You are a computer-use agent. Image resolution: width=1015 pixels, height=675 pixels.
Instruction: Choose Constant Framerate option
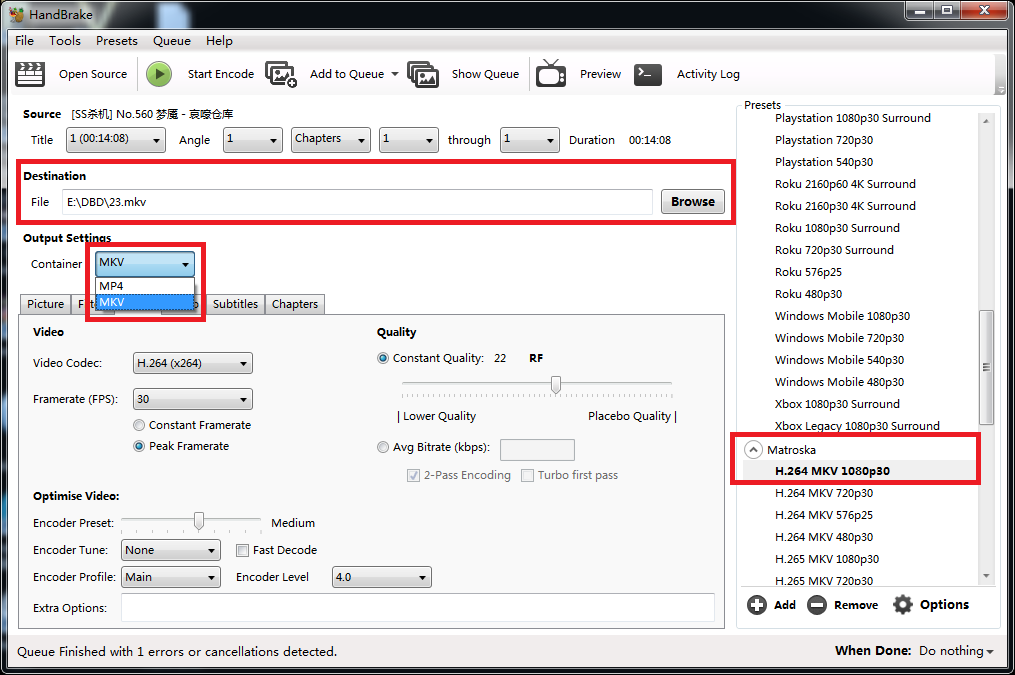pos(139,425)
